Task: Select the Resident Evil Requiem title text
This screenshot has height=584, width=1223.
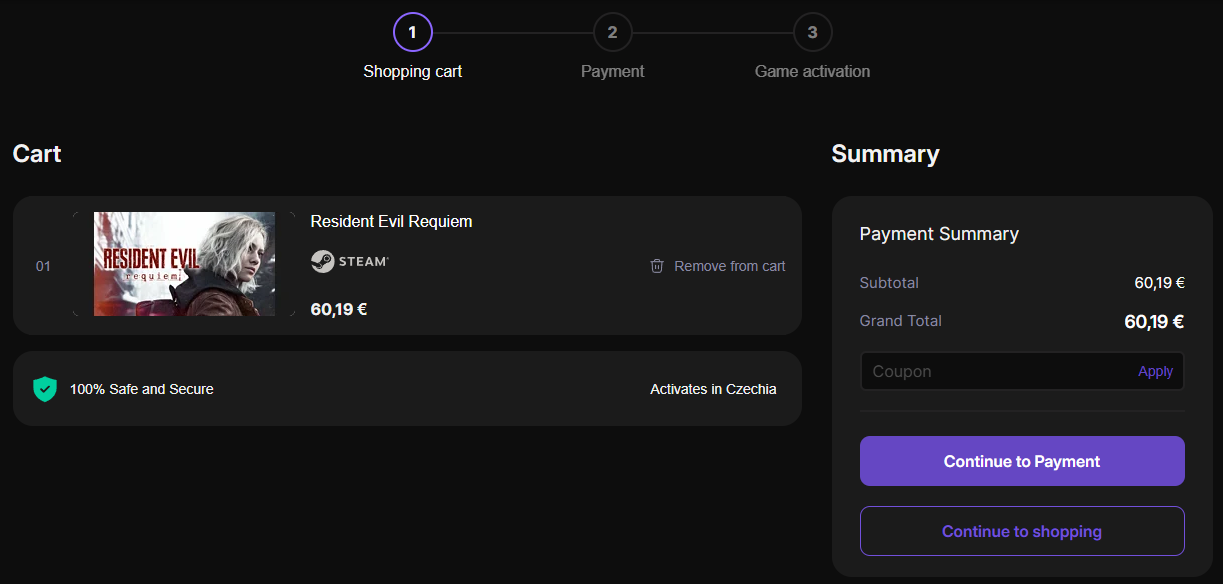Action: tap(391, 221)
